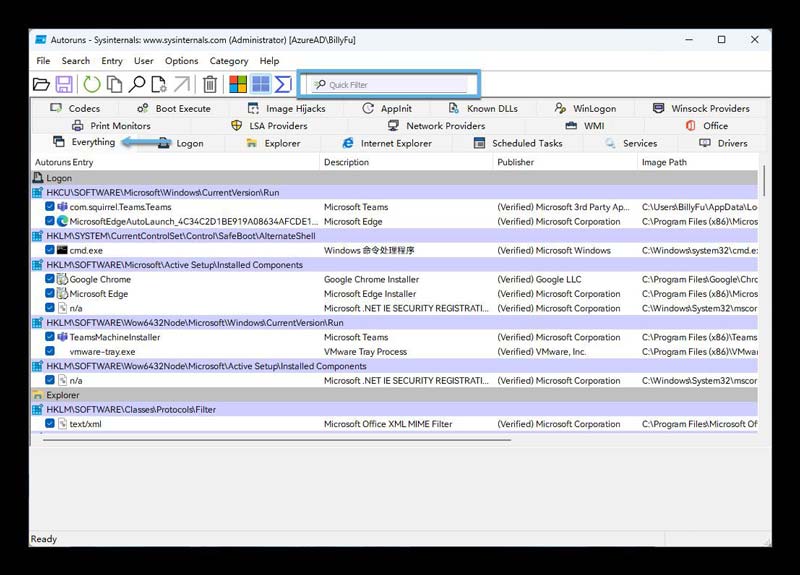800x575 pixels.
Task: Open the File menu
Action: [43, 61]
